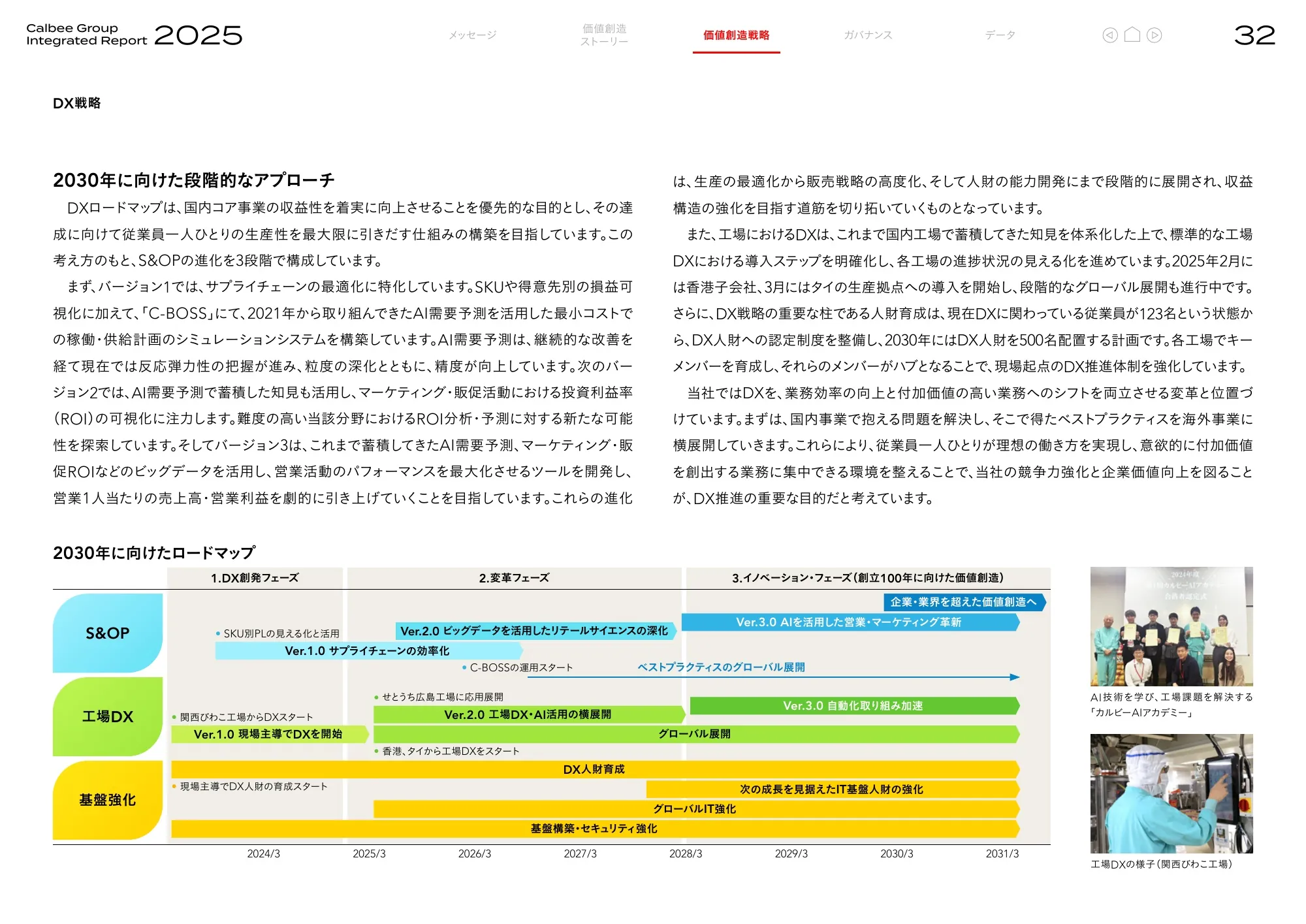This screenshot has width=1306, height=924.
Task: Select the 価値創造戦略 navigation tab
Action: pyautogui.click(x=736, y=35)
